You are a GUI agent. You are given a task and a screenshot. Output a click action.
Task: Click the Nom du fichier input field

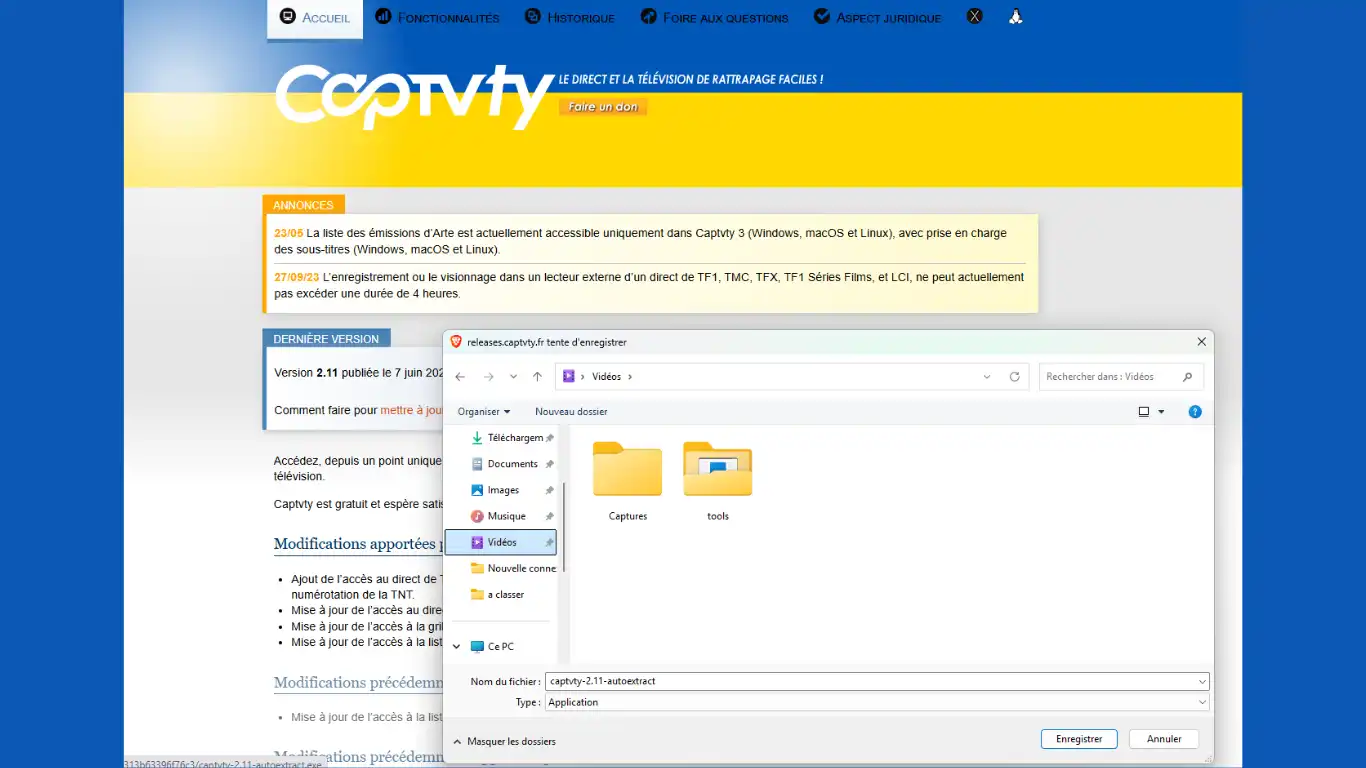870,681
